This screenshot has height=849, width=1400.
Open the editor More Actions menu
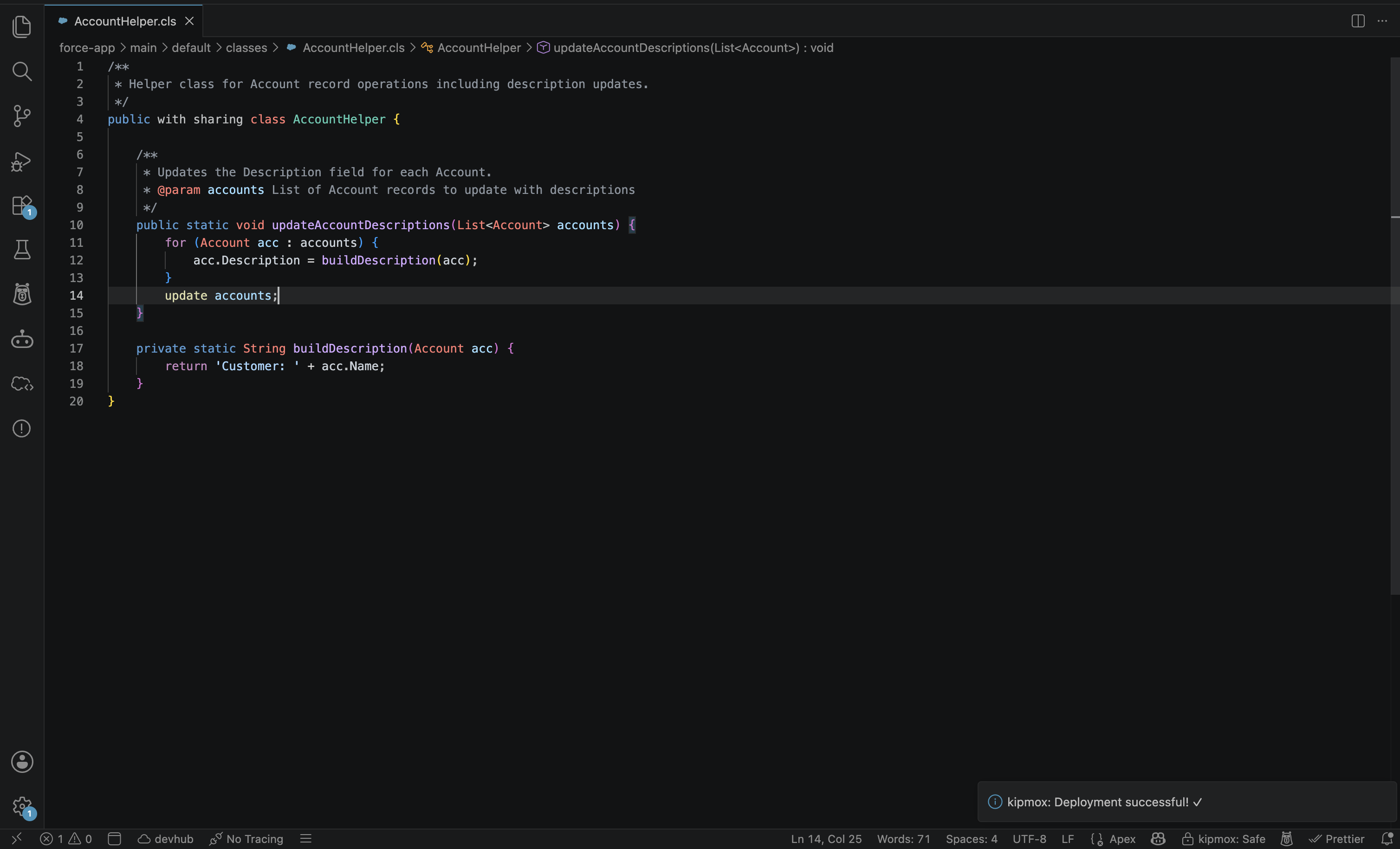1382,21
